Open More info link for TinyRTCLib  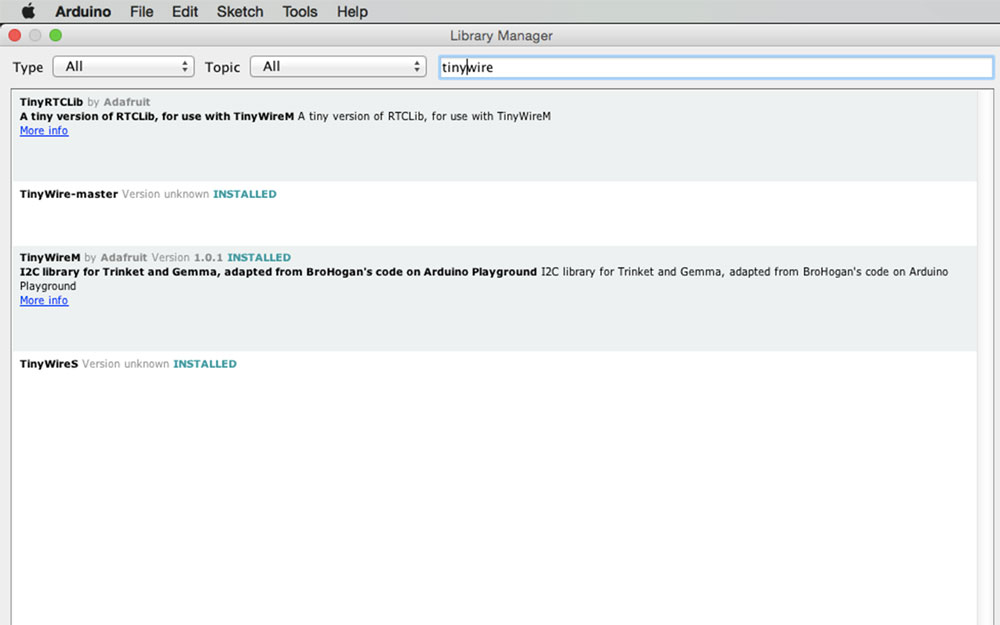pos(43,130)
